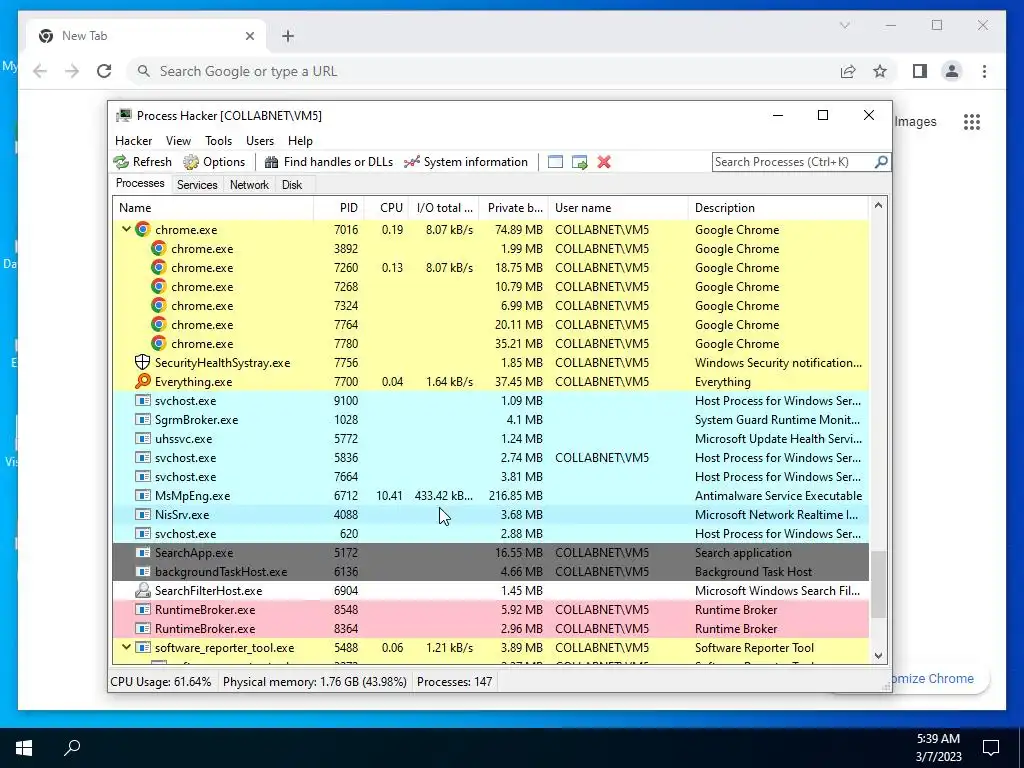
Task: Sort by I/O total column header
Action: (x=444, y=208)
